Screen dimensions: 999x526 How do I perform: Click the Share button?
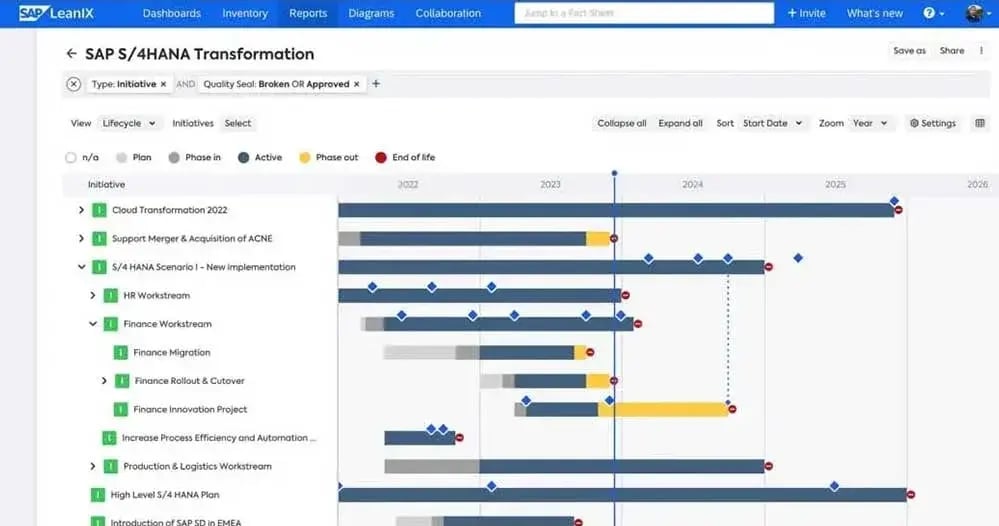tap(952, 50)
